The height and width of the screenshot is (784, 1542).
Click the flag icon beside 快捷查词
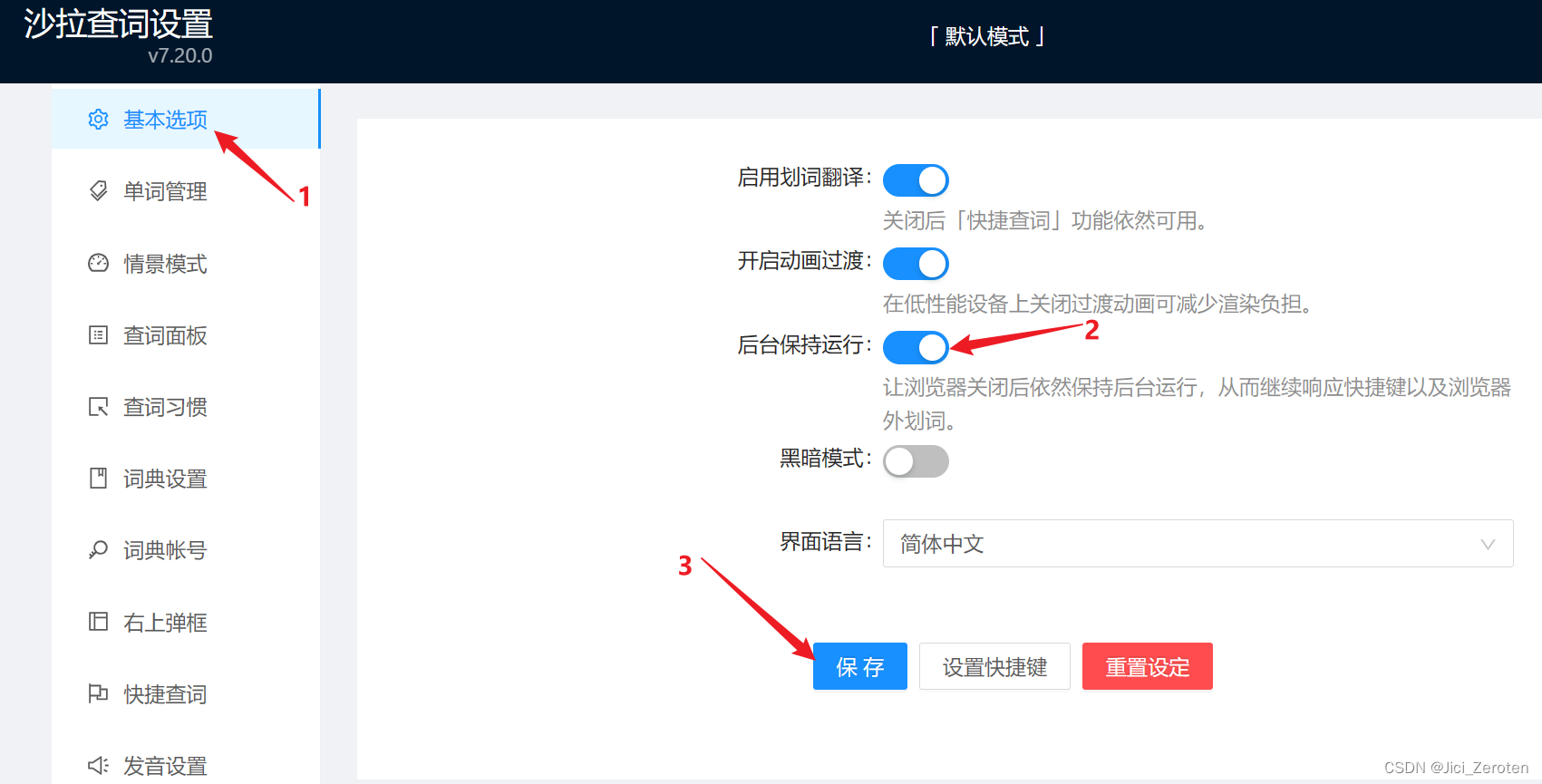coord(98,694)
